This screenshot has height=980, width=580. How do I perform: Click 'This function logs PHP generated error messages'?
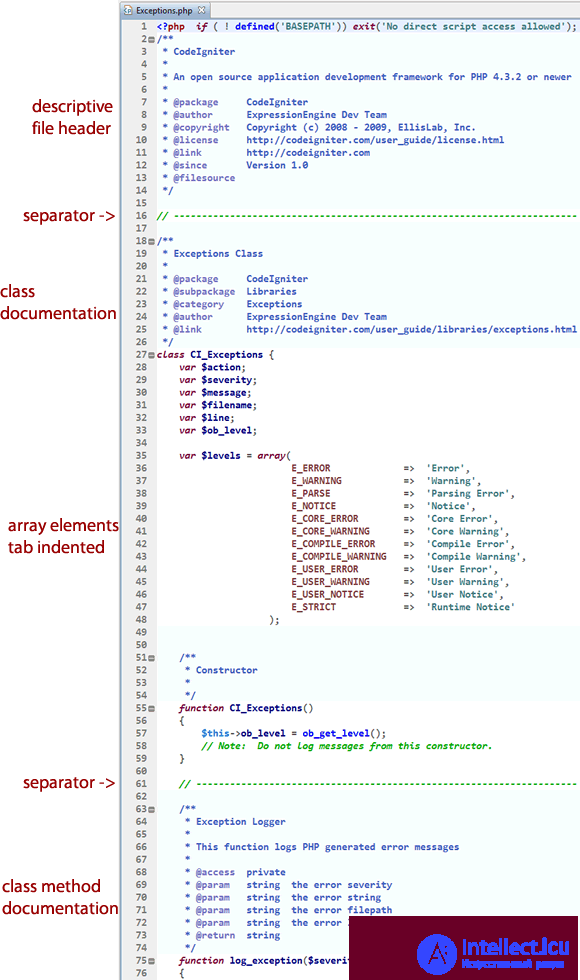point(328,848)
